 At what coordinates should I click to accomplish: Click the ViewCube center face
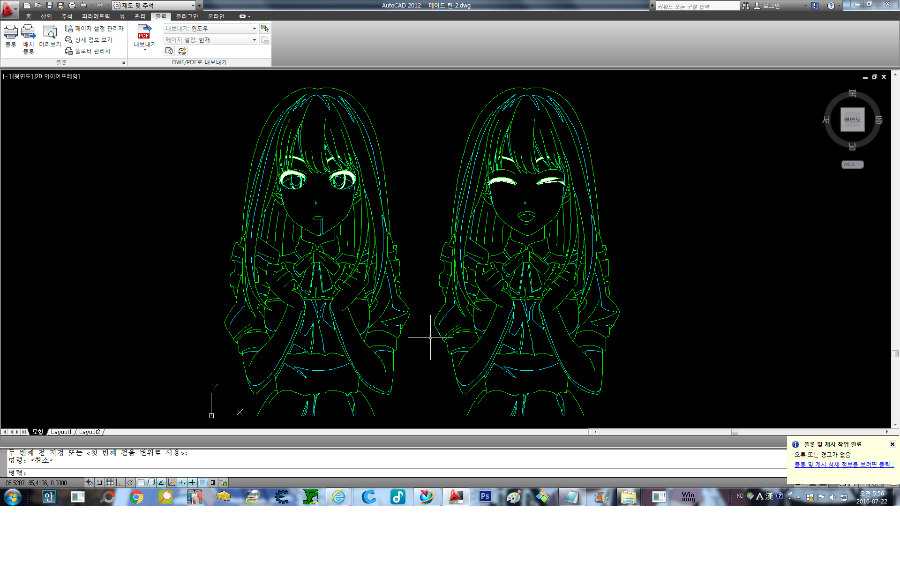coord(852,120)
